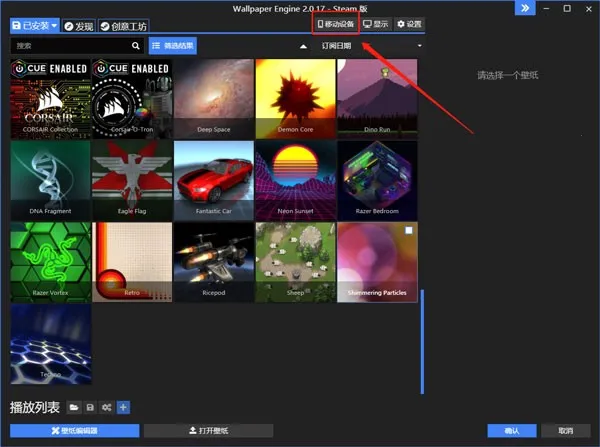Switch to the 创意工坊 workshop tab
This screenshot has height=447, width=600.
(x=122, y=24)
